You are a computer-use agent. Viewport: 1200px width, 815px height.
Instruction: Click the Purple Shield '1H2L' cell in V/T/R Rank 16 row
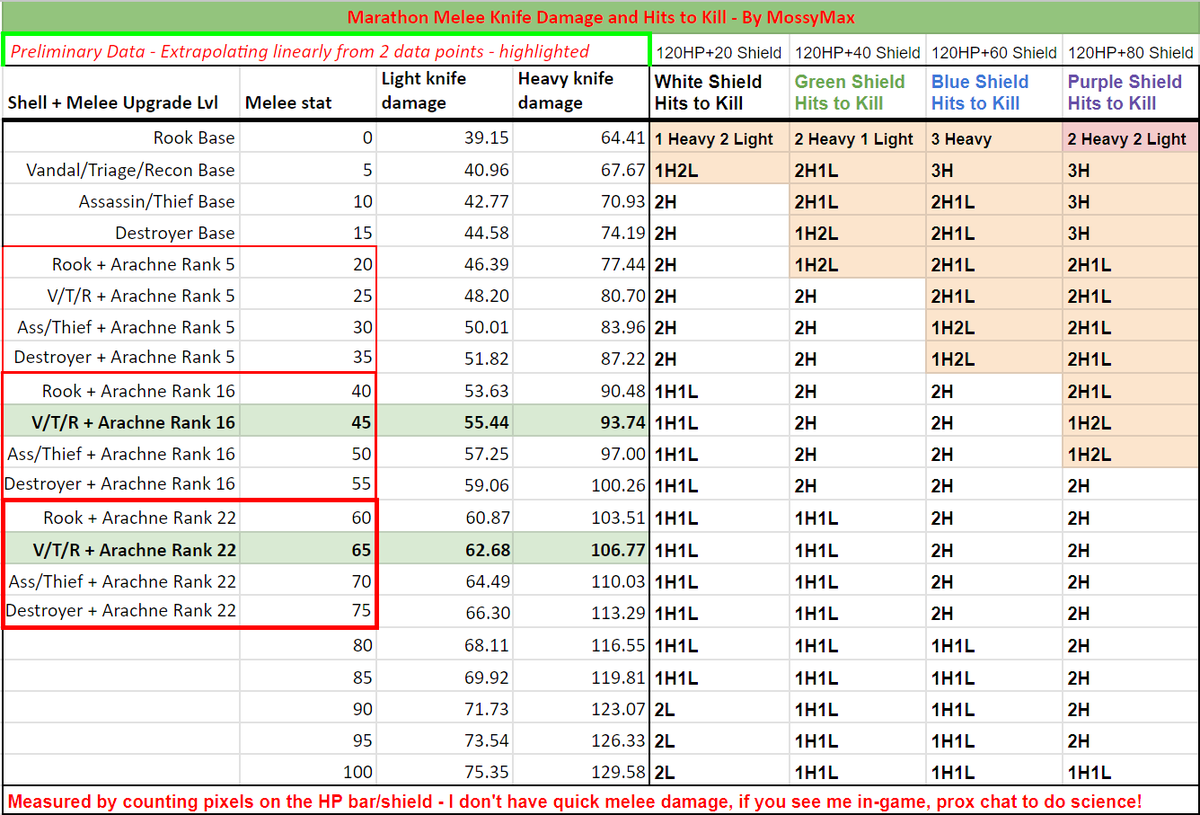(x=1131, y=422)
